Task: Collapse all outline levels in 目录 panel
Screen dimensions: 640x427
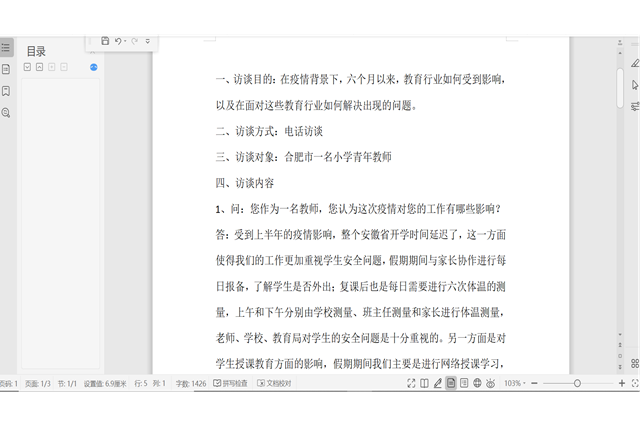Action: [x=39, y=67]
